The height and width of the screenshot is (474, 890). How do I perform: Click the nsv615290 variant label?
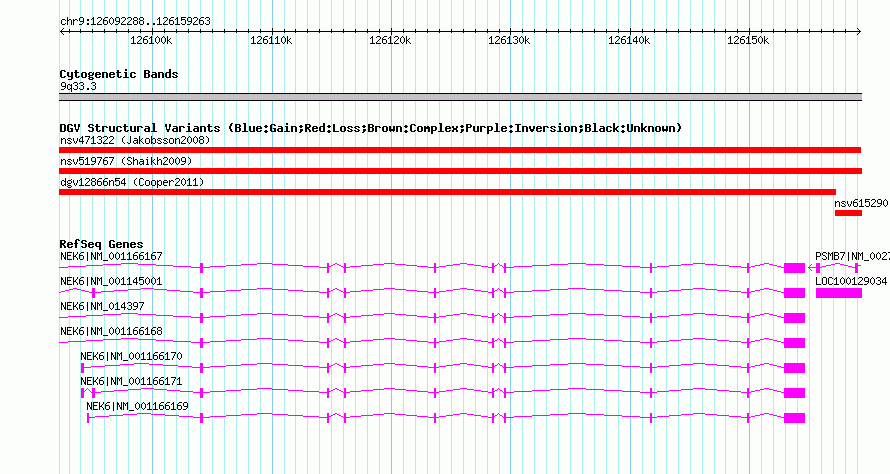[x=861, y=203]
